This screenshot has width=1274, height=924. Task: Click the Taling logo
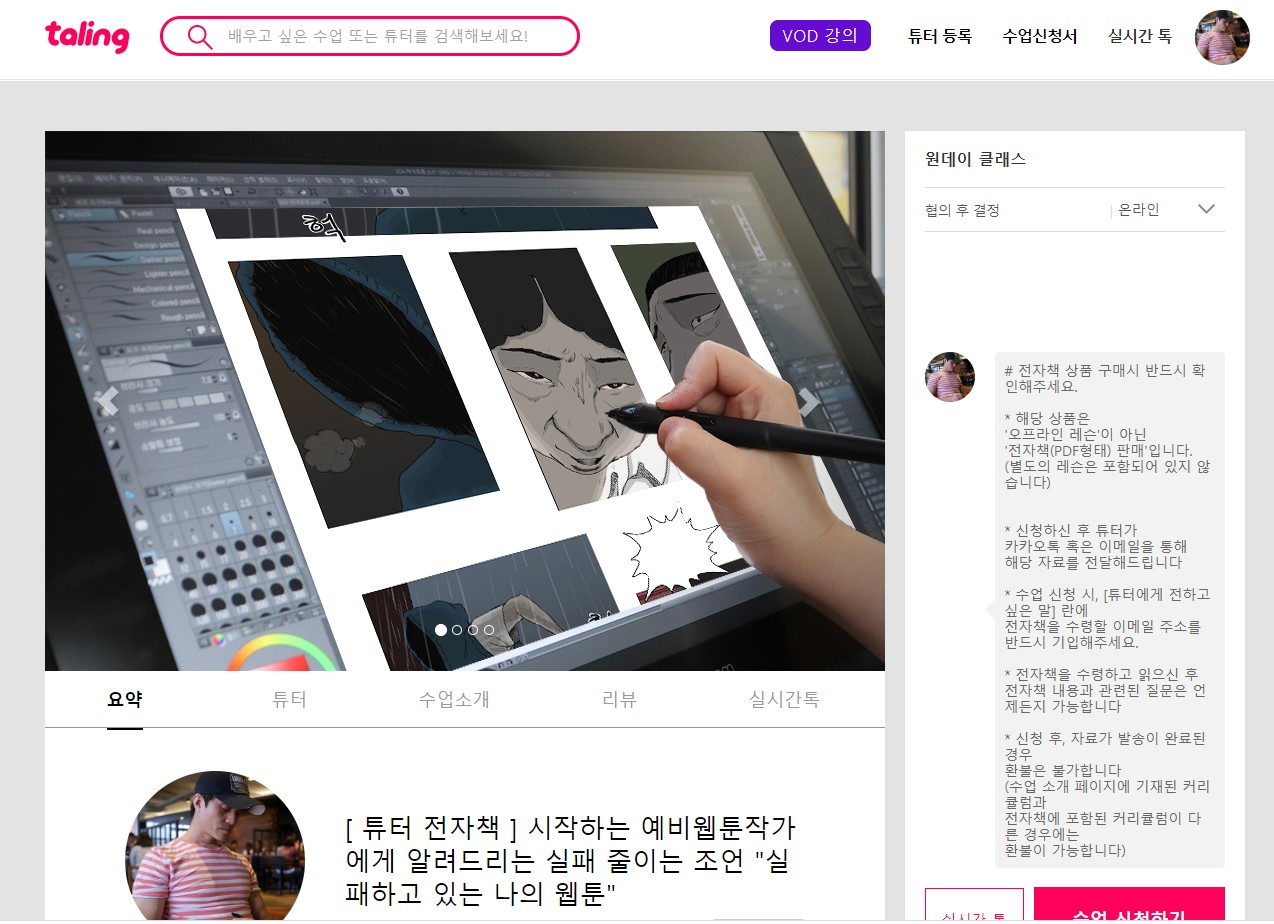[x=86, y=36]
